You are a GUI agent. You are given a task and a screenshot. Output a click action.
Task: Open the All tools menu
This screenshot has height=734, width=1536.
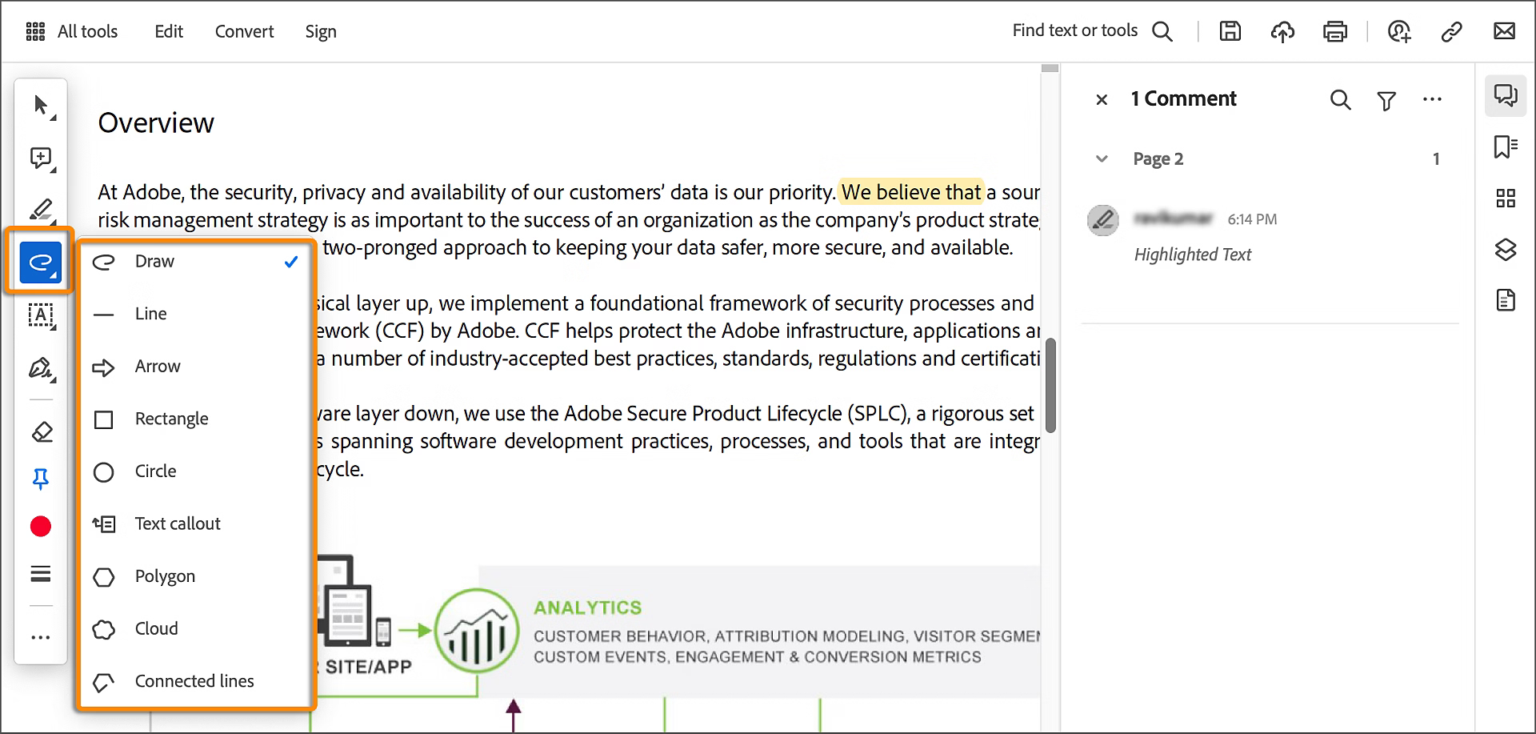[x=72, y=31]
